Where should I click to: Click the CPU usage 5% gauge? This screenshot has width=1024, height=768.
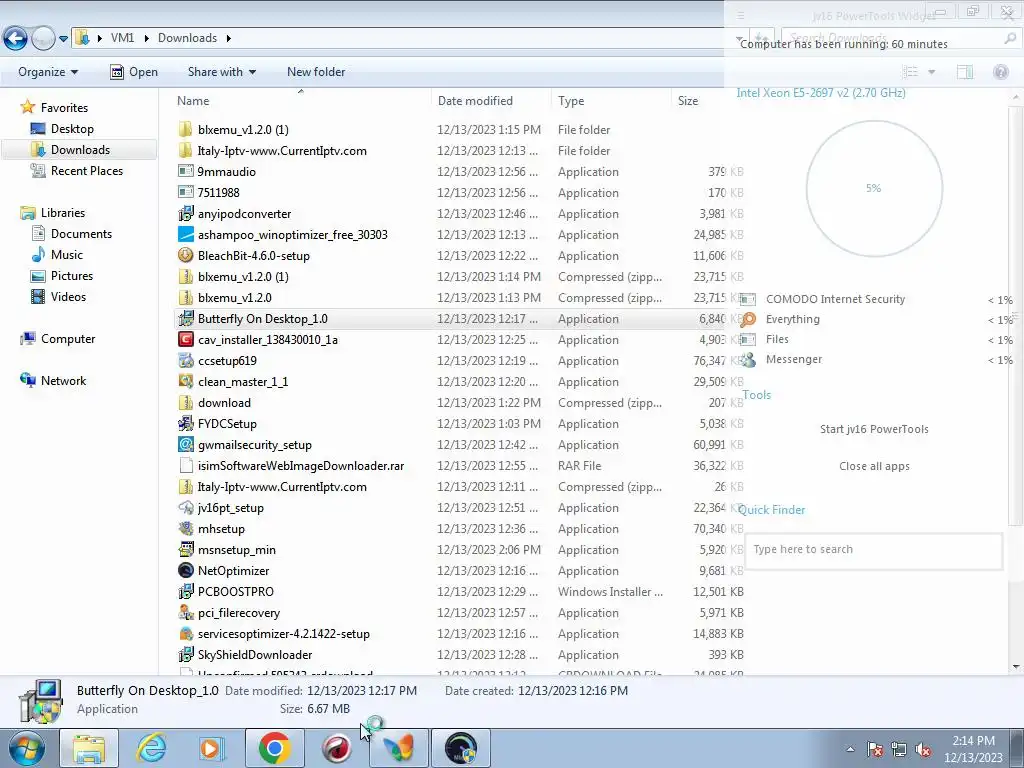(x=874, y=188)
